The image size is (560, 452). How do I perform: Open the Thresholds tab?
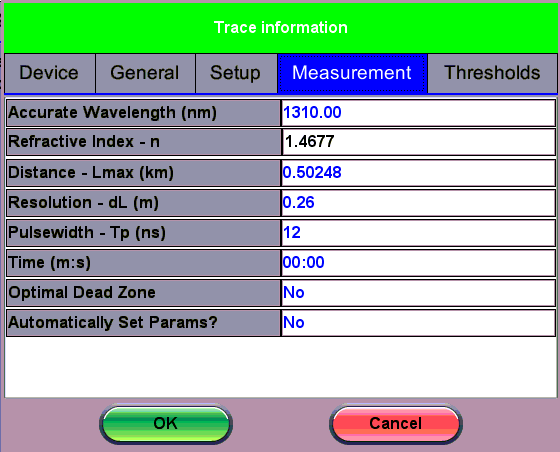492,73
